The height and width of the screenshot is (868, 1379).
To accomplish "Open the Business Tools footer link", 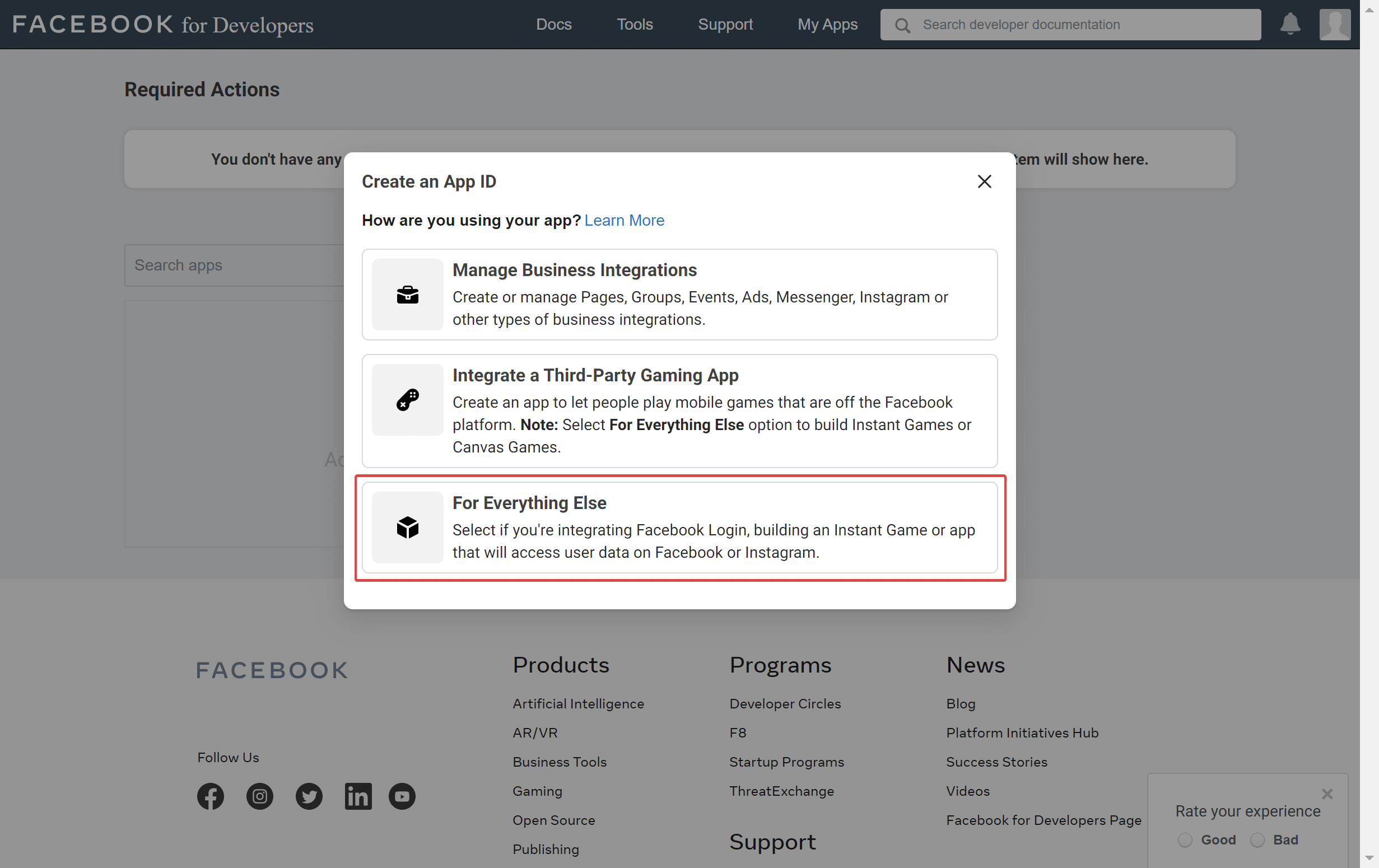I will (559, 762).
